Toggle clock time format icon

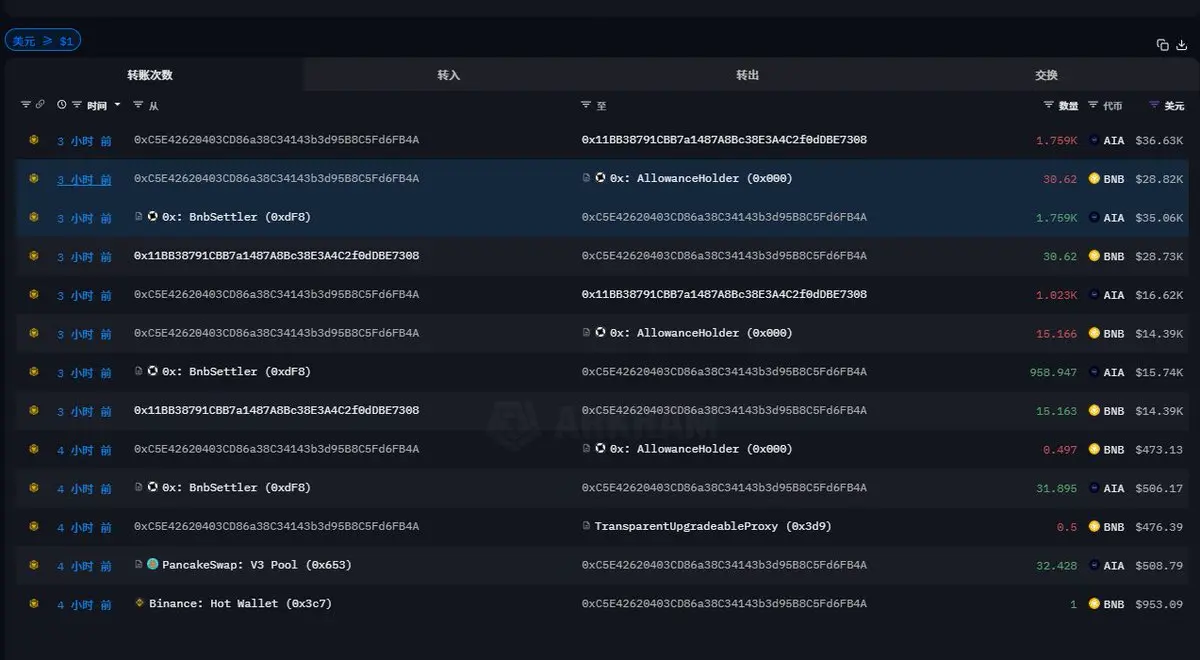[x=62, y=104]
